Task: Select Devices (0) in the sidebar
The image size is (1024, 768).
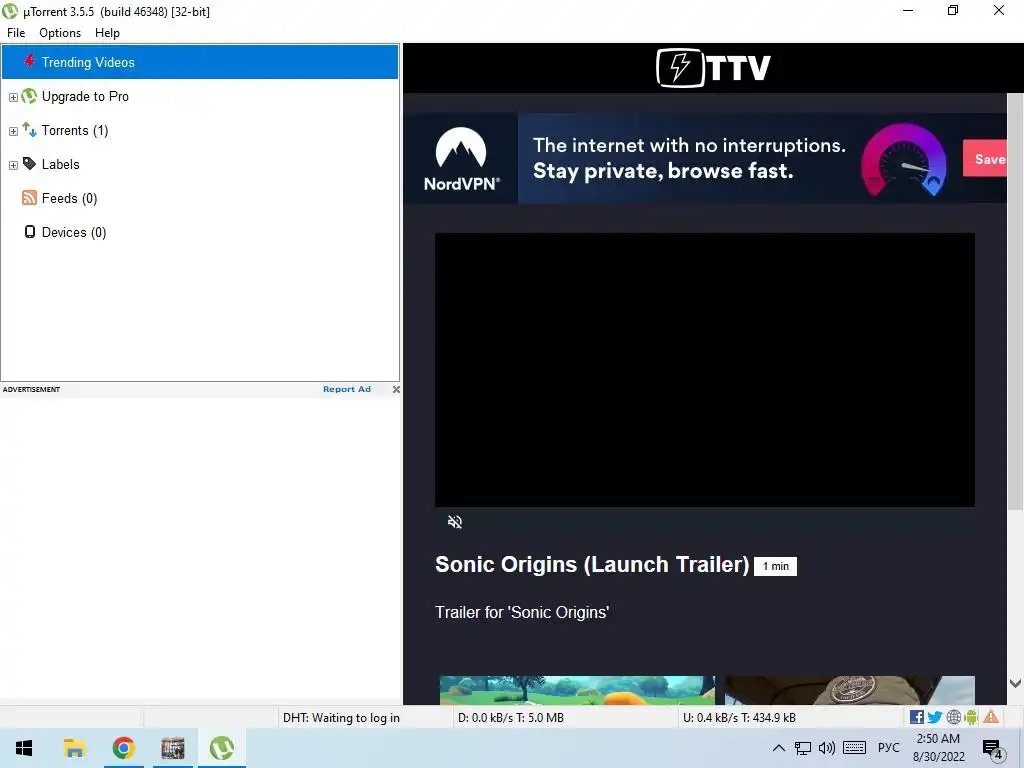Action: pos(74,232)
